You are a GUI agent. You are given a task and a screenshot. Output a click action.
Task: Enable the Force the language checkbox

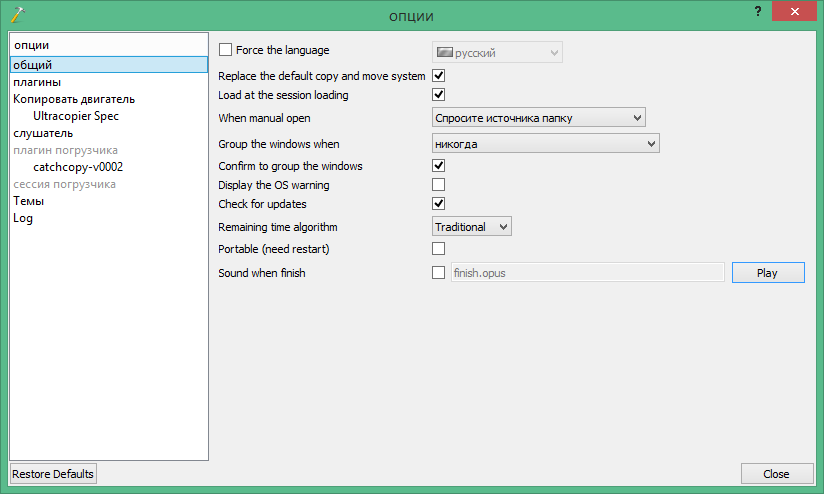225,50
